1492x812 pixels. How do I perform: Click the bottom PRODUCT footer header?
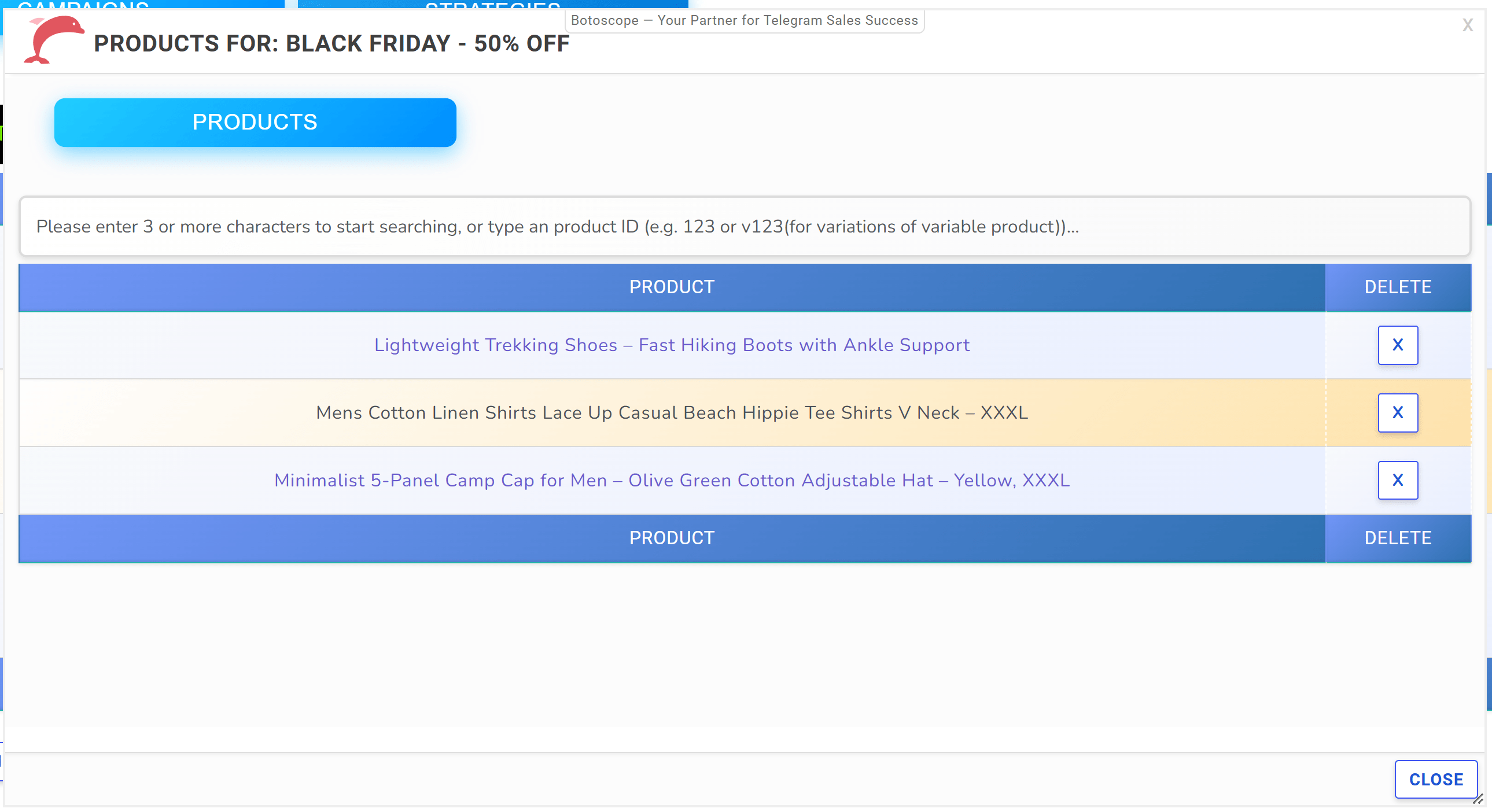pos(671,538)
